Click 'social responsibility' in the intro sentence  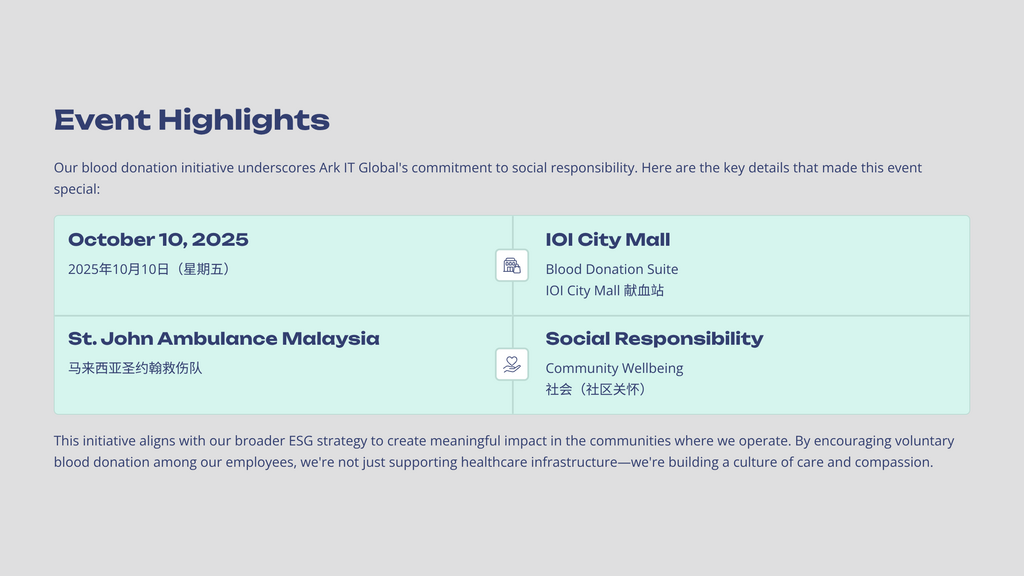574,168
